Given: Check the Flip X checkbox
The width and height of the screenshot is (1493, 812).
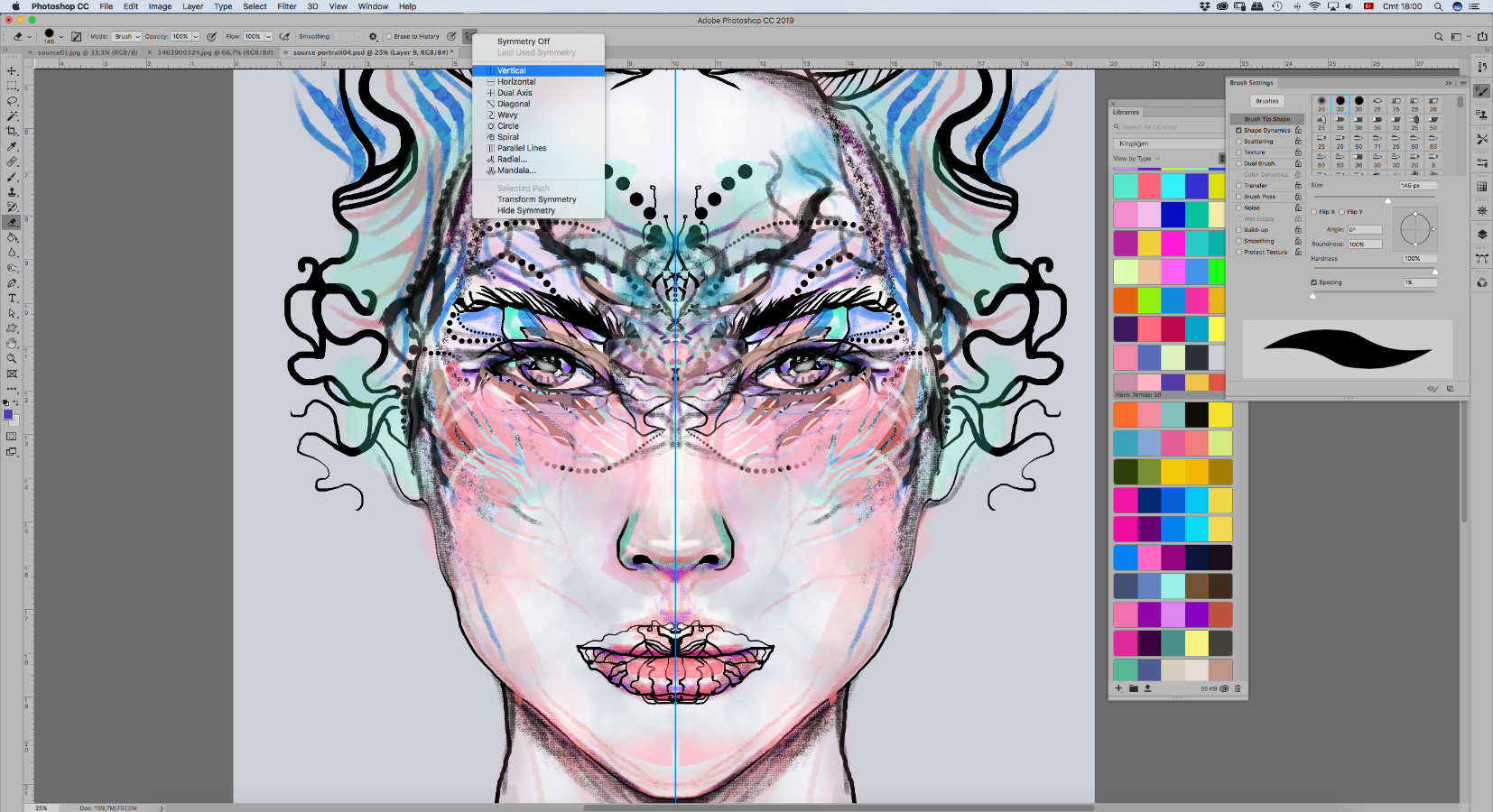Looking at the screenshot, I should click(x=1314, y=212).
